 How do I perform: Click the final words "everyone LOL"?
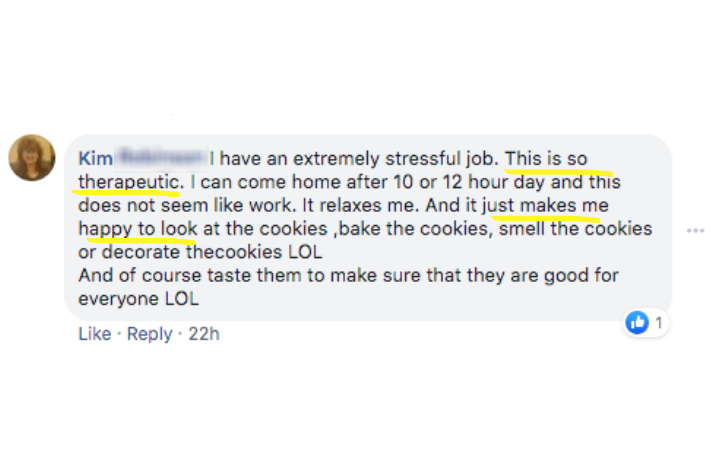point(139,298)
